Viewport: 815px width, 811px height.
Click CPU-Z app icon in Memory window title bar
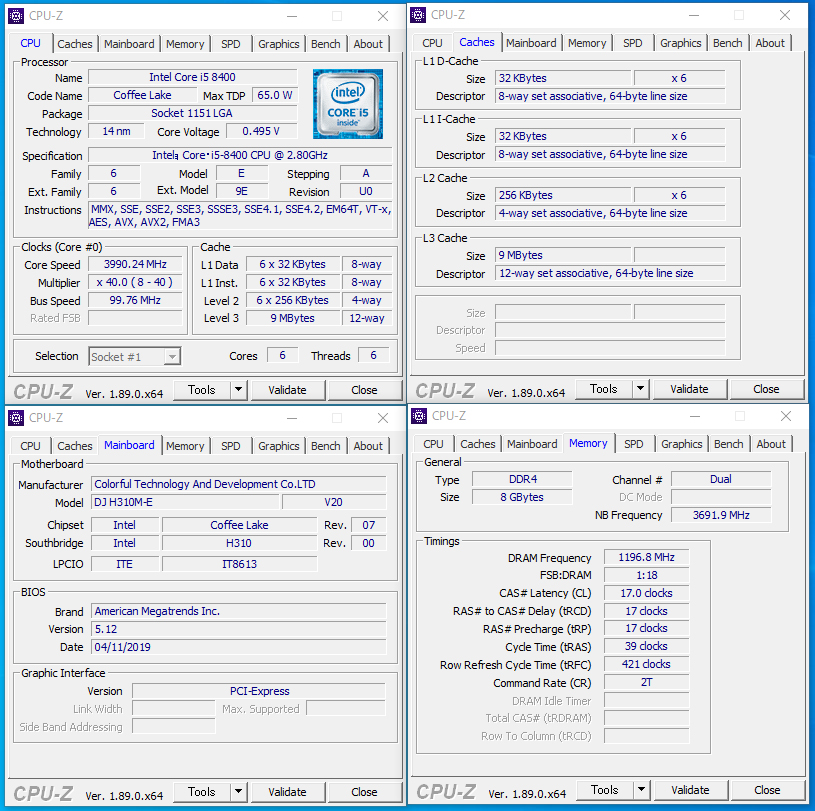click(x=419, y=416)
